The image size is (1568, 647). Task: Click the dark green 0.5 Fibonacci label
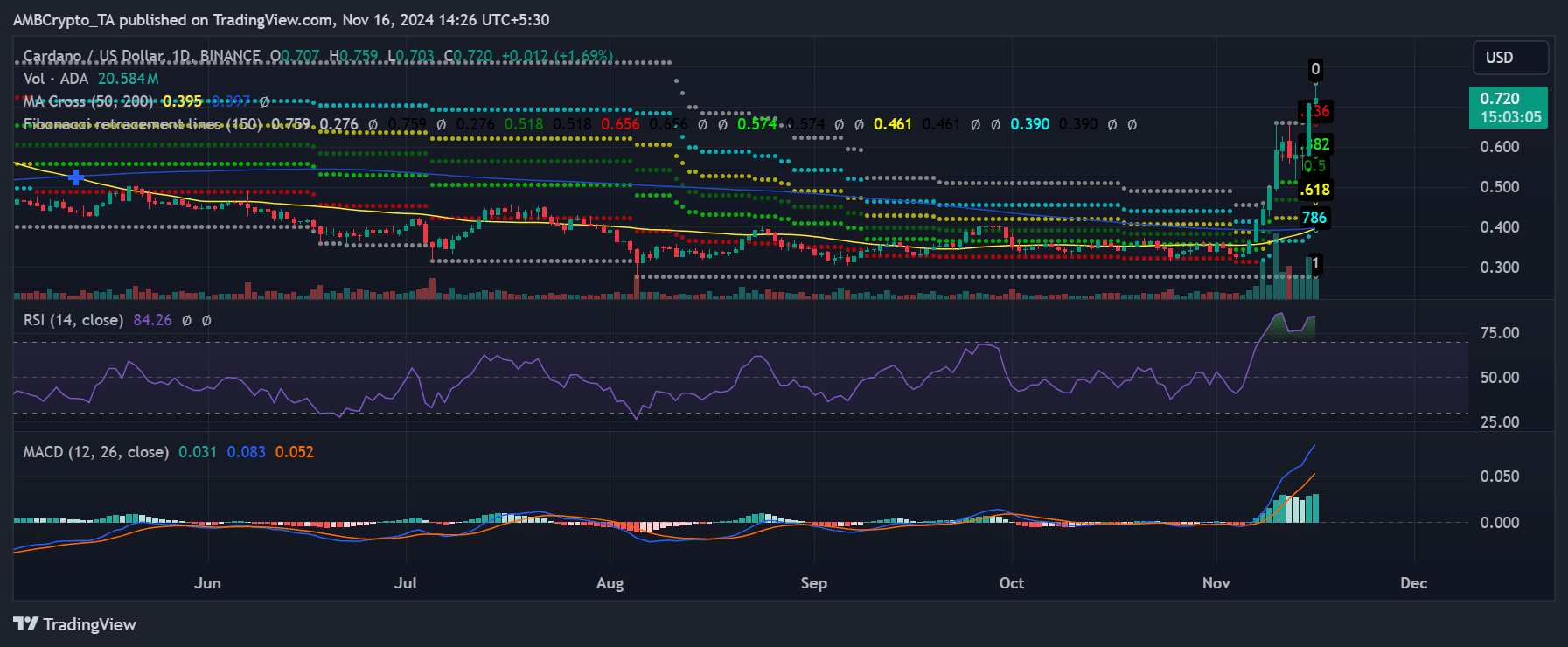[x=1314, y=165]
